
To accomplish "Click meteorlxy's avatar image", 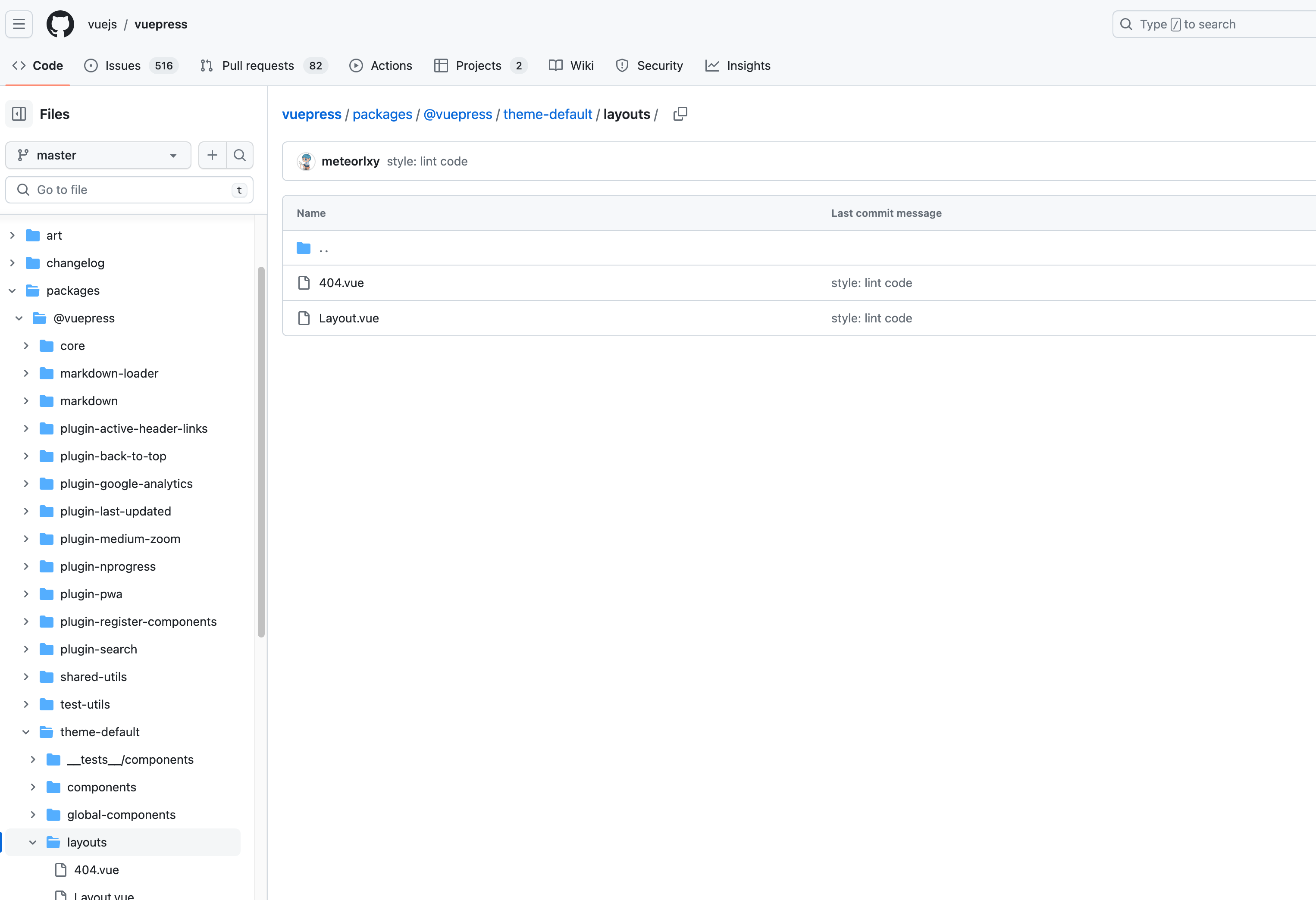I will (306, 161).
